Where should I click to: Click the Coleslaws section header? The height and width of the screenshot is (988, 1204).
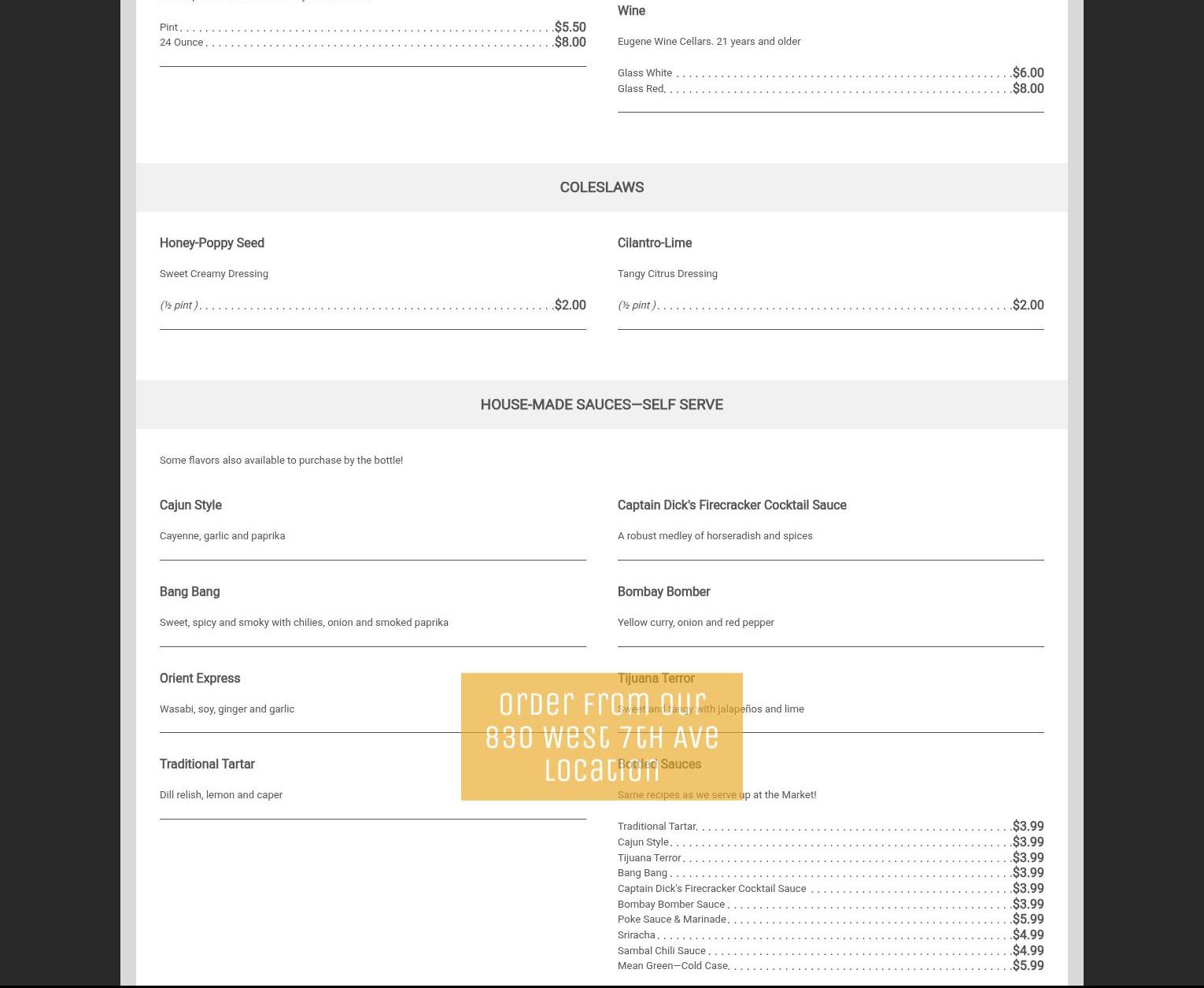[601, 187]
